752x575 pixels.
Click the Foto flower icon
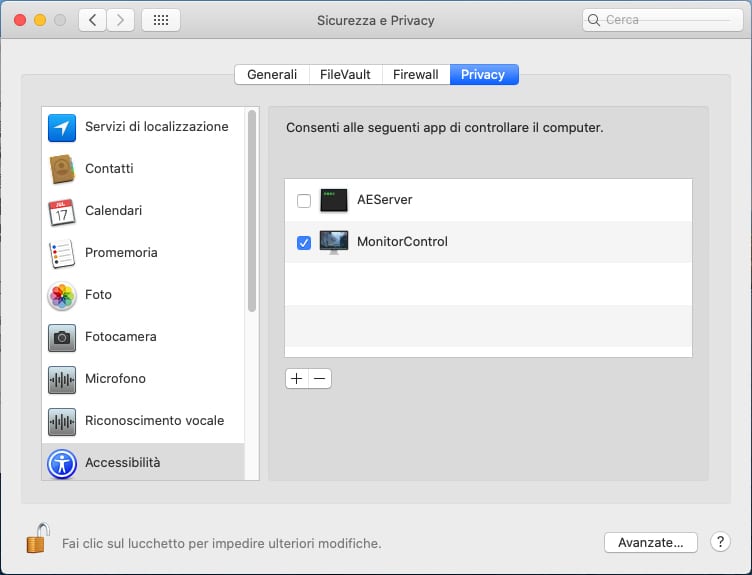click(x=62, y=295)
